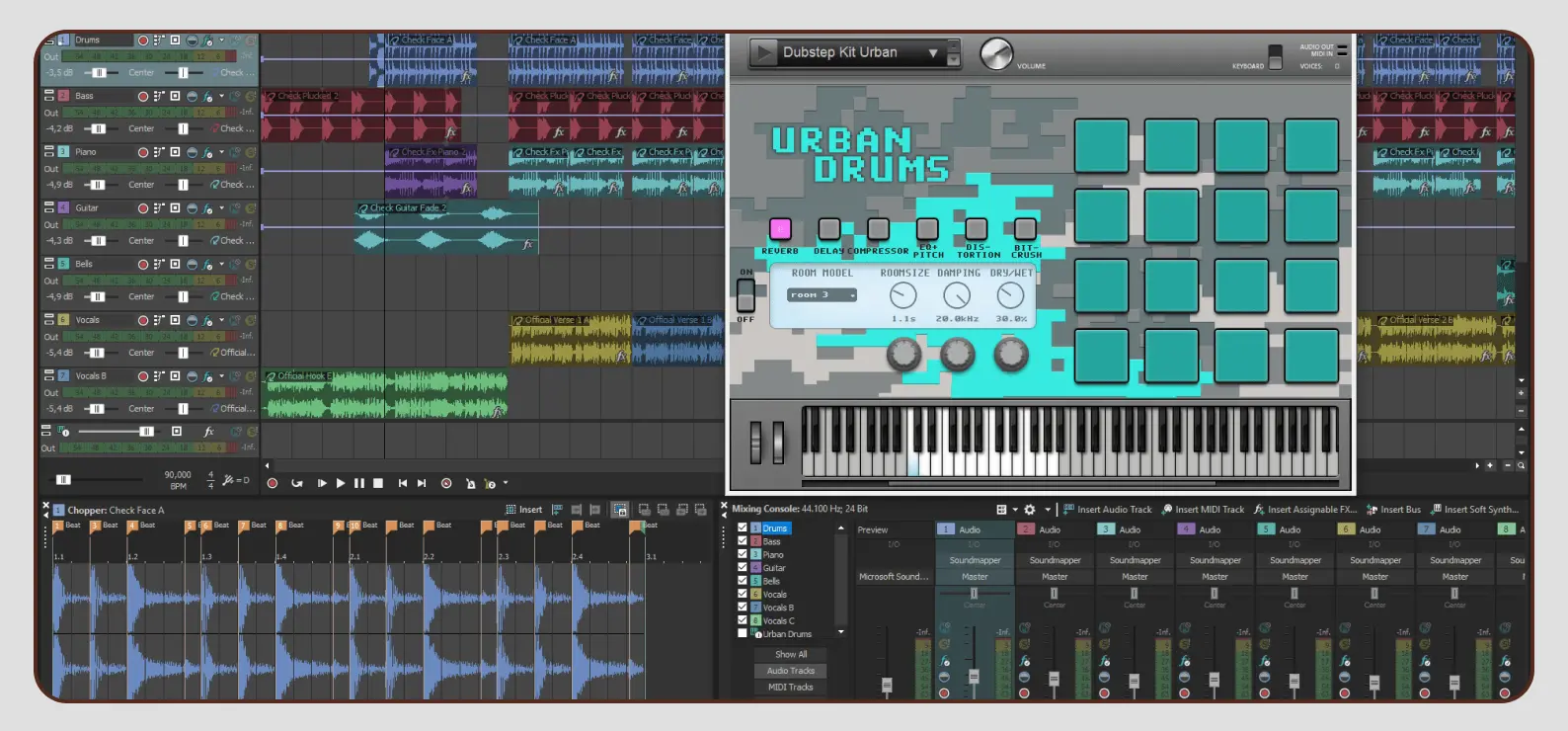The width and height of the screenshot is (1568, 731).
Task: Uncheck Bass in the mixer track list
Action: (743, 541)
